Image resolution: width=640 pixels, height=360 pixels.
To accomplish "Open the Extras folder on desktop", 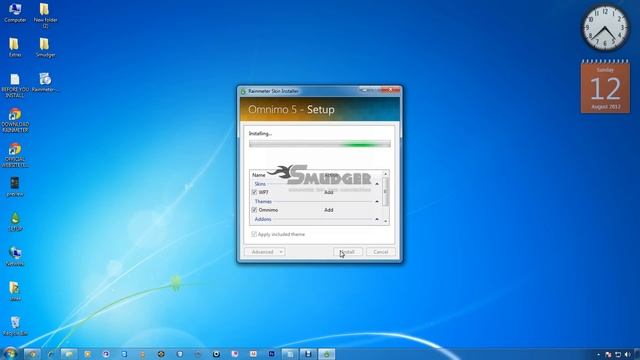I will coord(15,47).
